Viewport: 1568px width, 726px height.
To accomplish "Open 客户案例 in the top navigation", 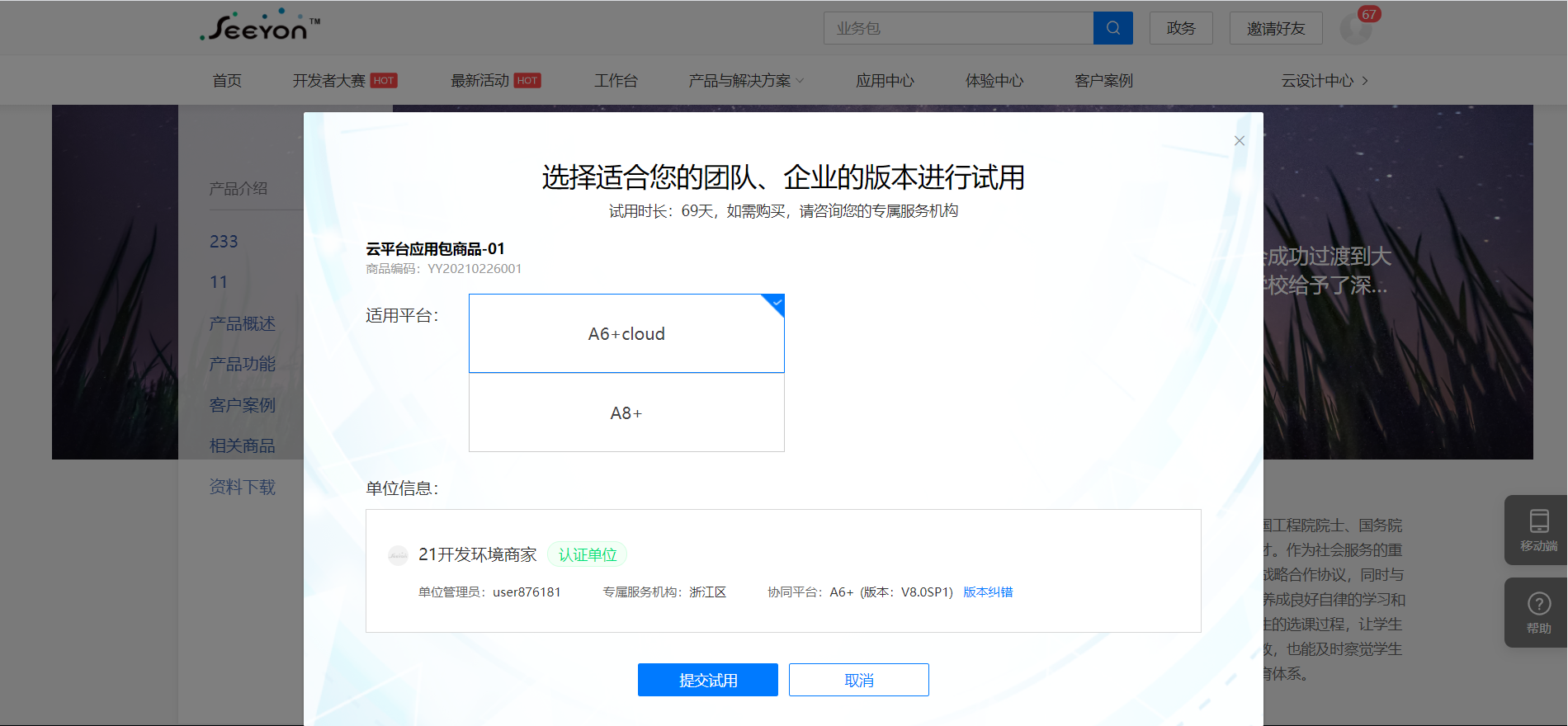I will coord(1103,81).
